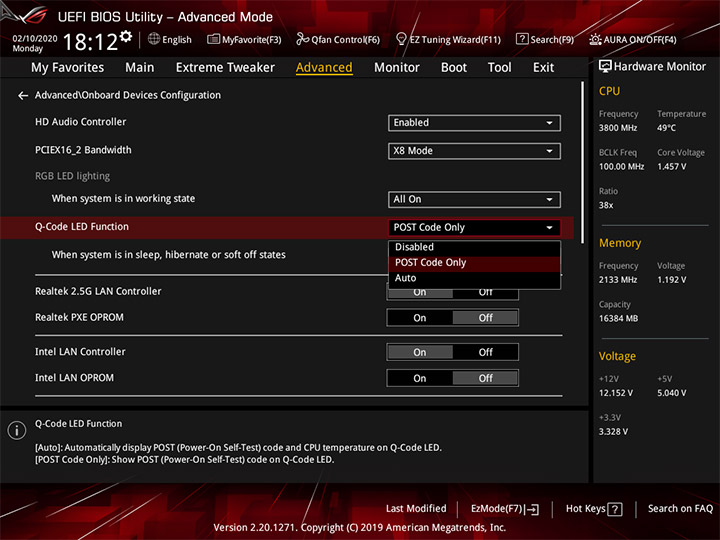This screenshot has height=540, width=720.
Task: Click the Hardware Monitor display icon
Action: point(605,67)
